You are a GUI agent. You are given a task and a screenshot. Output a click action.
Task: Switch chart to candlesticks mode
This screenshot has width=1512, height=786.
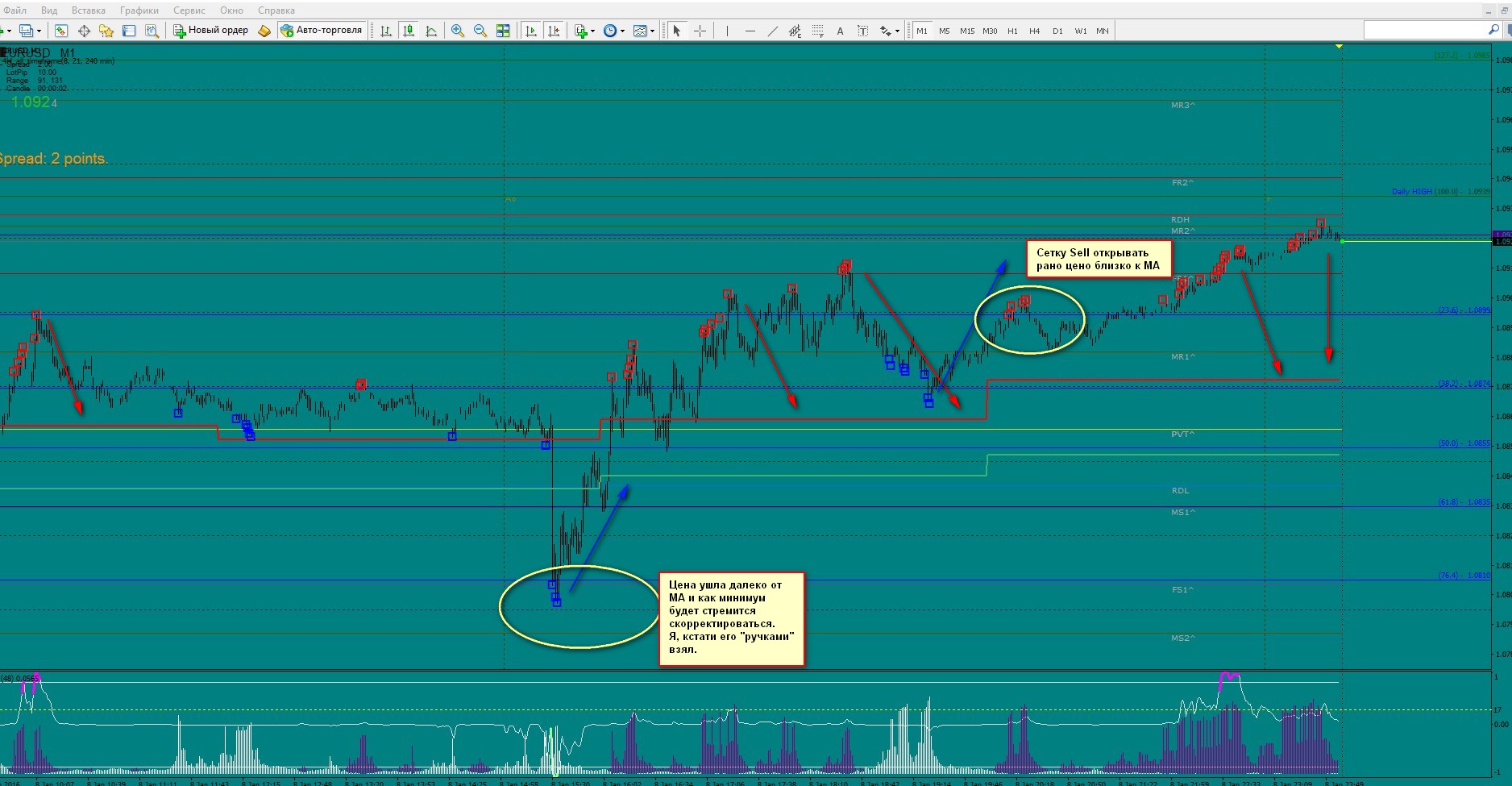[409, 31]
